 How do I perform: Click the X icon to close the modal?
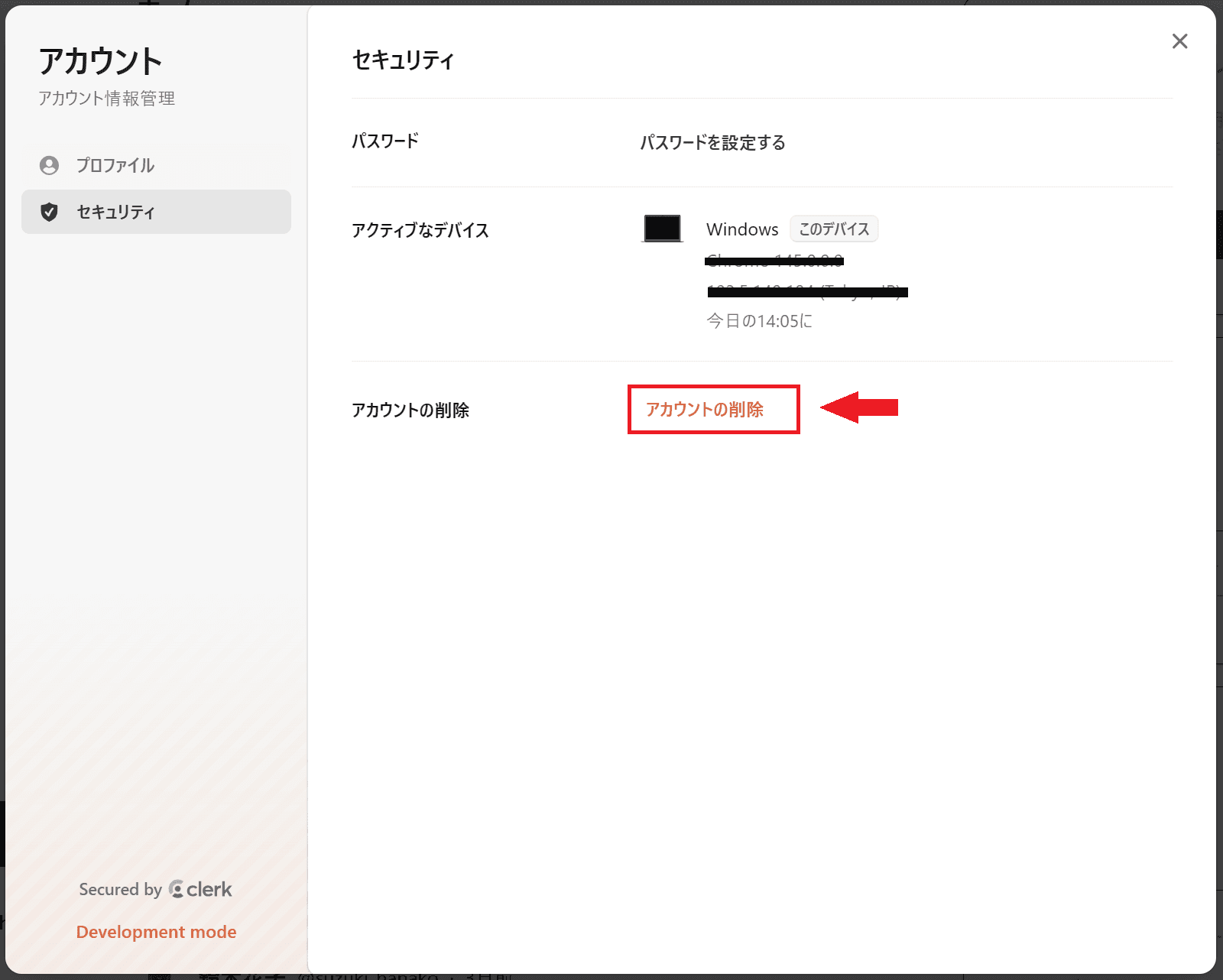[1180, 41]
